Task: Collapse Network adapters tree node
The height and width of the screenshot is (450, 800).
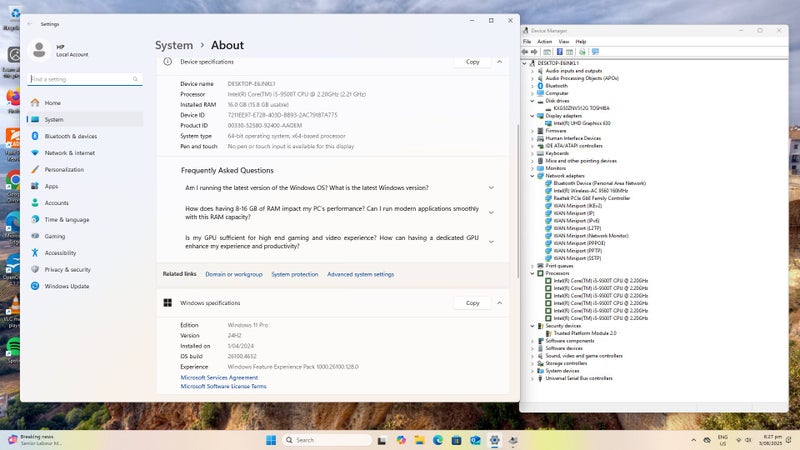Action: 532,176
